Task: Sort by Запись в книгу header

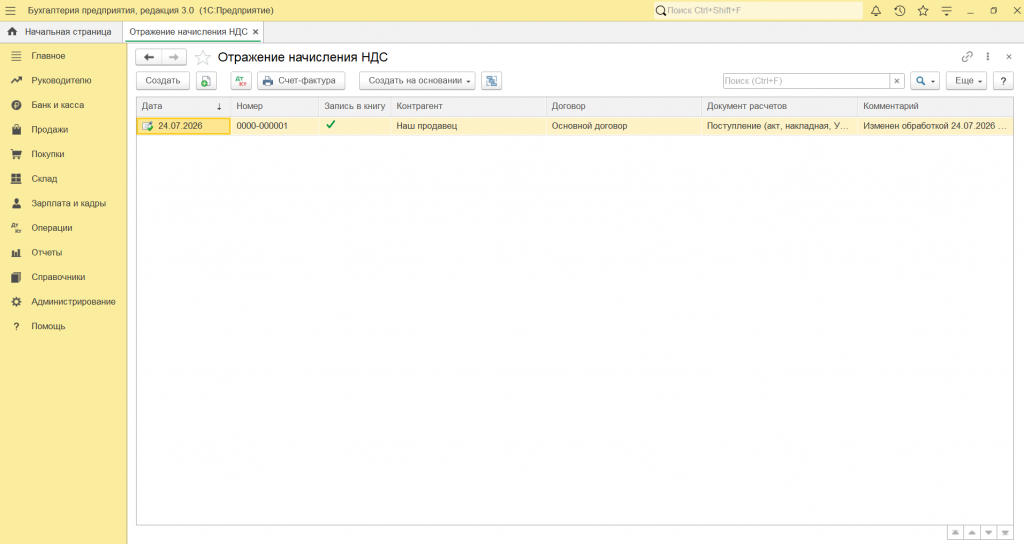Action: pos(355,106)
